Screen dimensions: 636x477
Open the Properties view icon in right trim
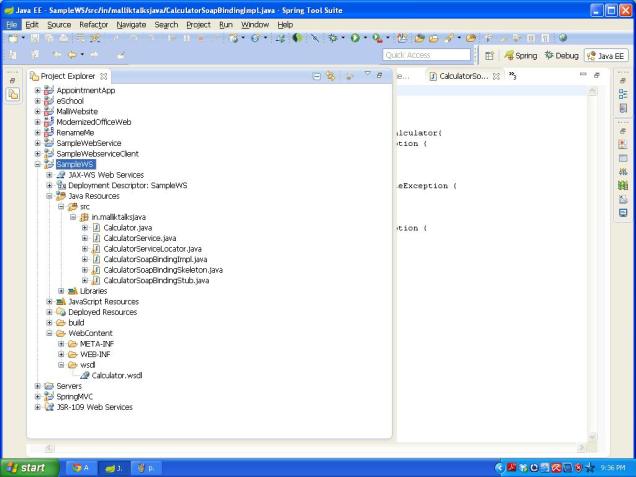pos(623,158)
